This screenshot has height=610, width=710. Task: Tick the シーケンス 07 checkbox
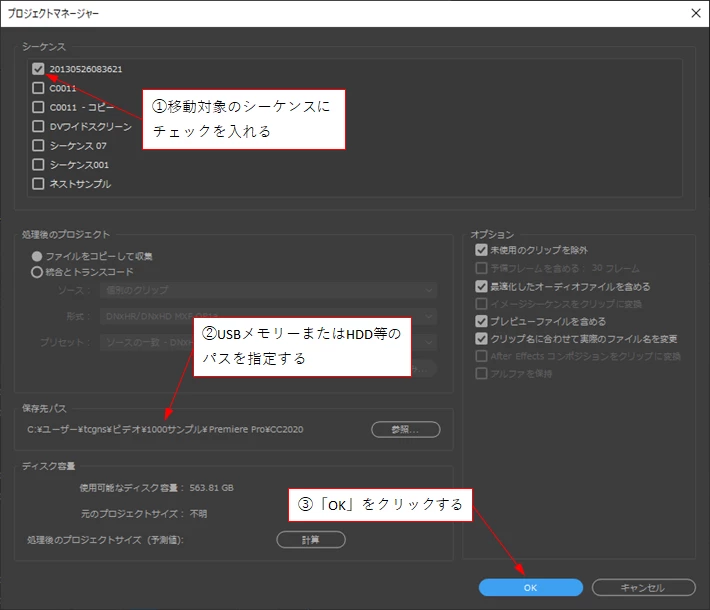pyautogui.click(x=38, y=145)
